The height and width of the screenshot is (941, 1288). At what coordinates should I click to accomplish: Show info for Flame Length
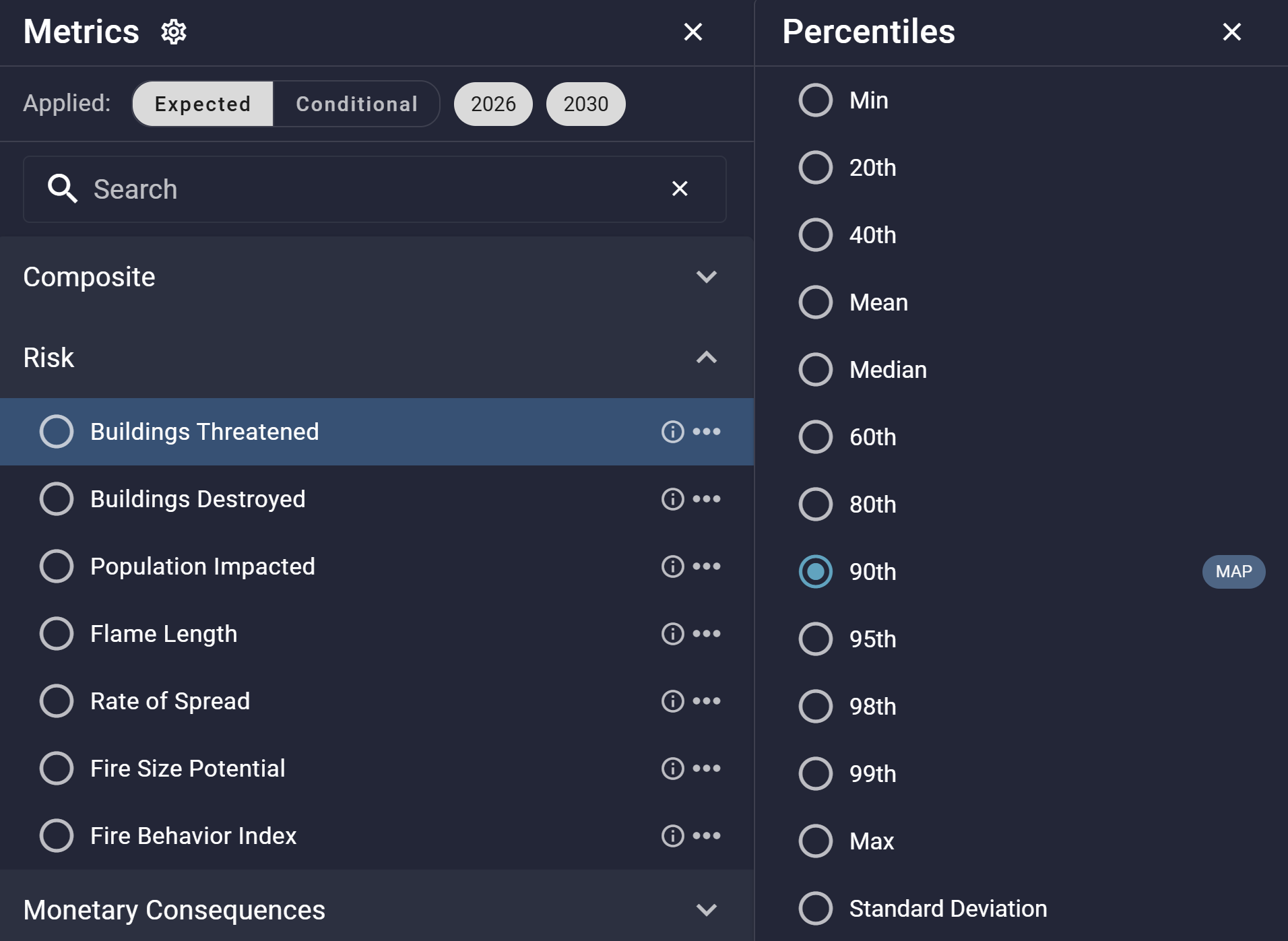672,634
